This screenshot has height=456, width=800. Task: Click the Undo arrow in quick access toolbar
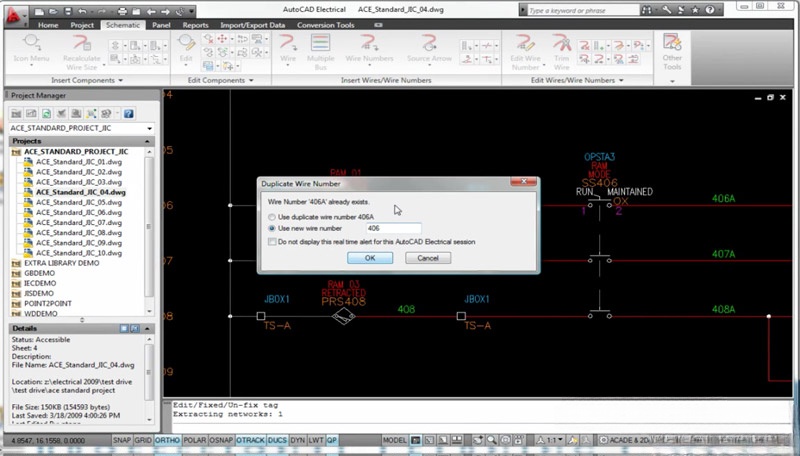point(83,11)
